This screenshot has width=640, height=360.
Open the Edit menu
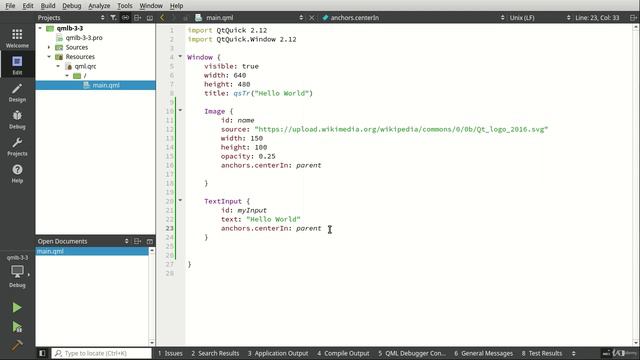tap(28, 6)
